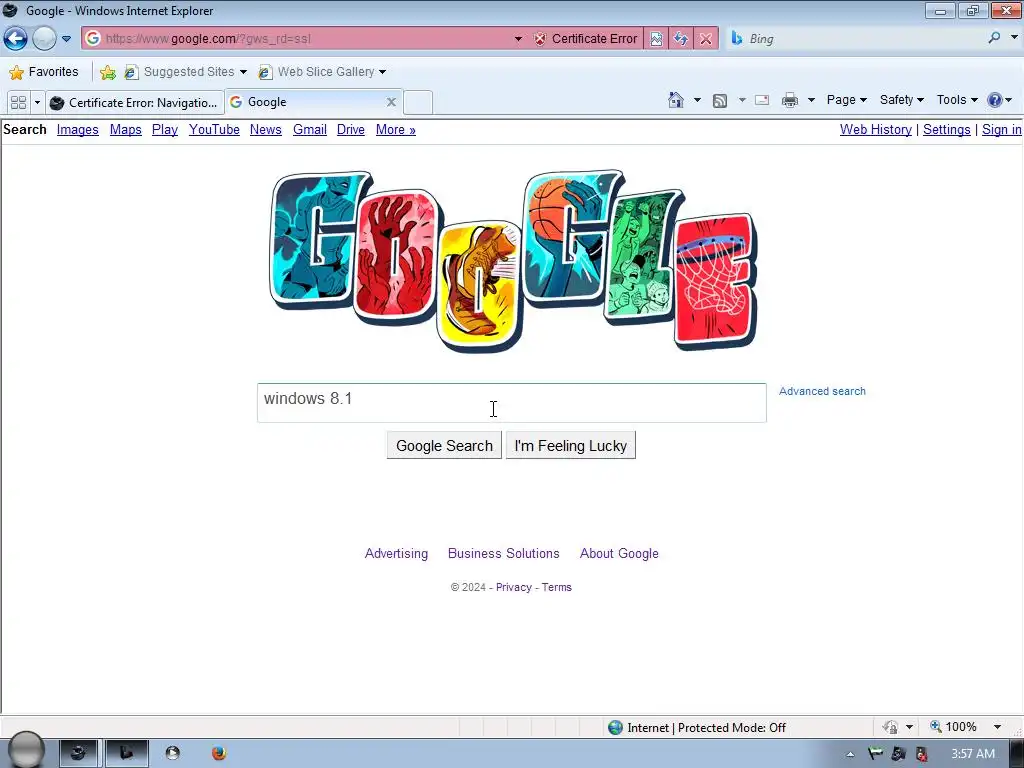1024x768 pixels.
Task: Open the Drive link
Action: pos(351,129)
